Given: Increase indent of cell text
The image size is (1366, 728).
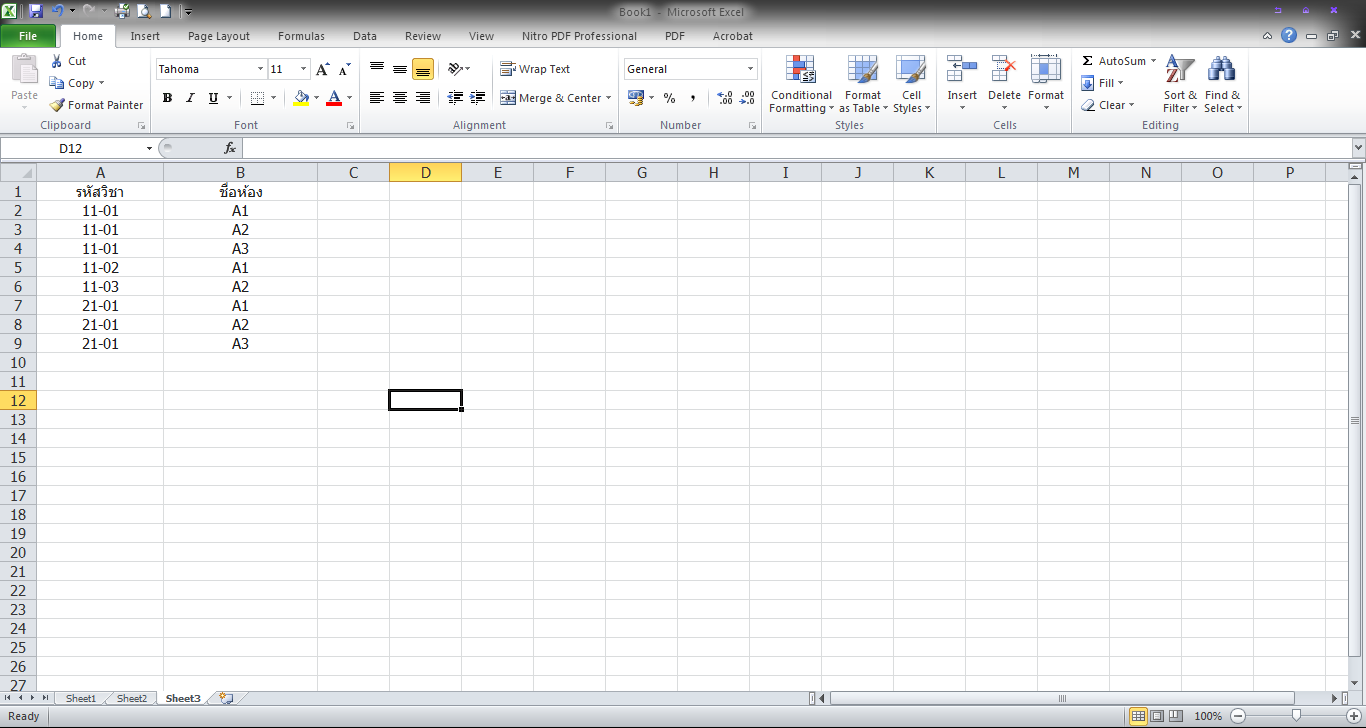Looking at the screenshot, I should pyautogui.click(x=478, y=98).
